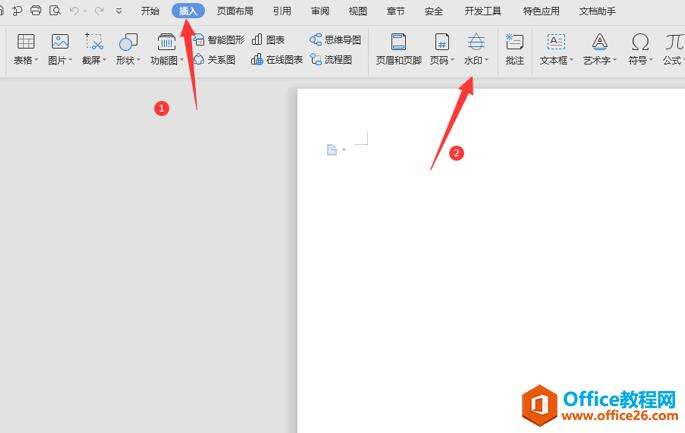
Task: Select the highlighted 插入 tab
Action: click(x=188, y=11)
